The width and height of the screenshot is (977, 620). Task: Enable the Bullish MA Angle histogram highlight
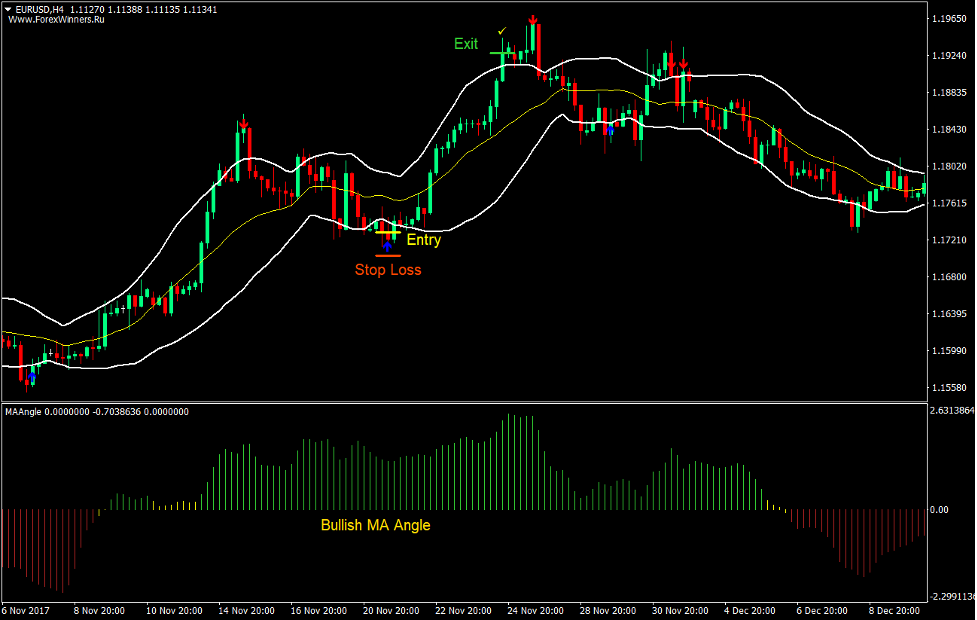374,525
